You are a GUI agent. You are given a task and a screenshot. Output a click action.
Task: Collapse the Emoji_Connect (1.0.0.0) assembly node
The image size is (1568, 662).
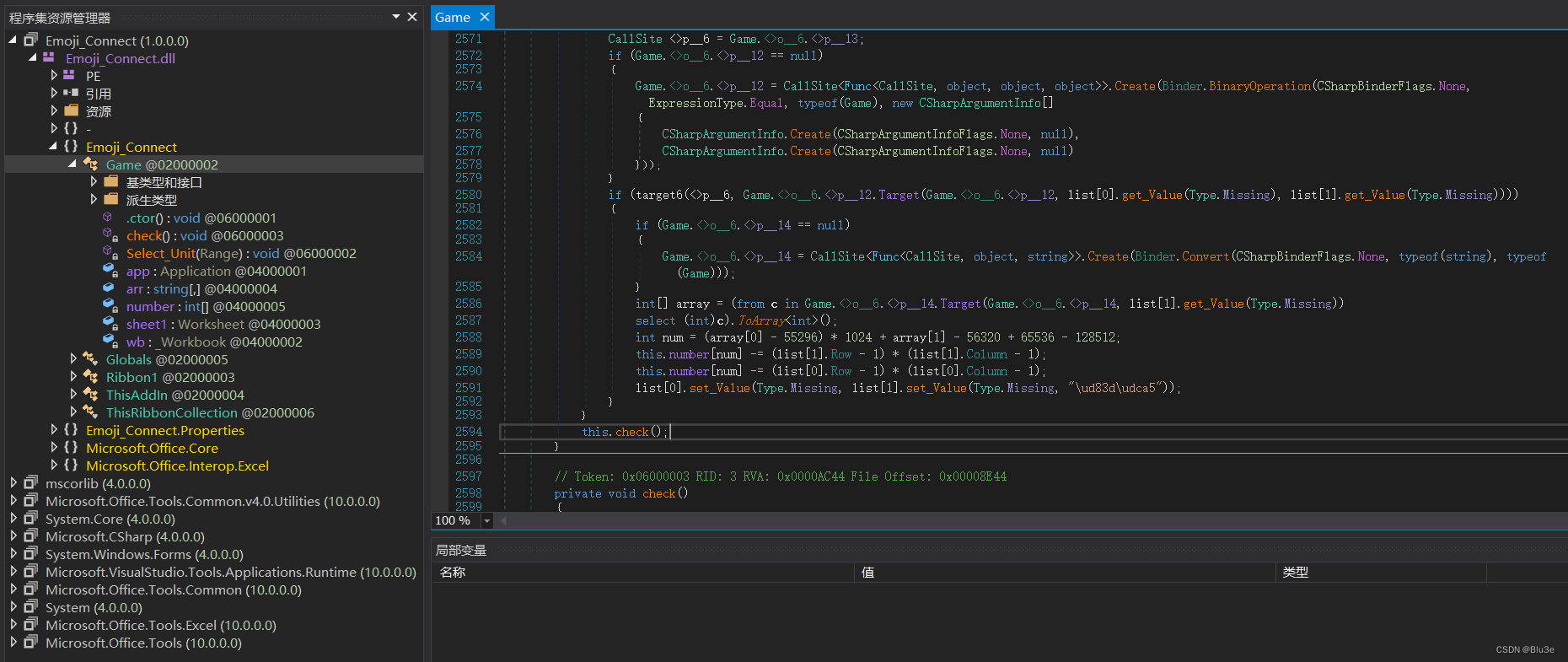(13, 40)
